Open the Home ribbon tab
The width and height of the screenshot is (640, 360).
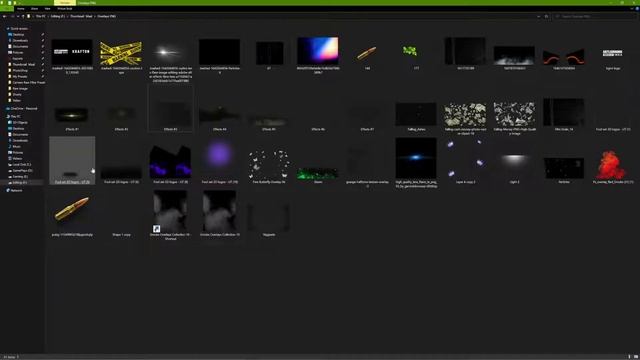[x=20, y=9]
